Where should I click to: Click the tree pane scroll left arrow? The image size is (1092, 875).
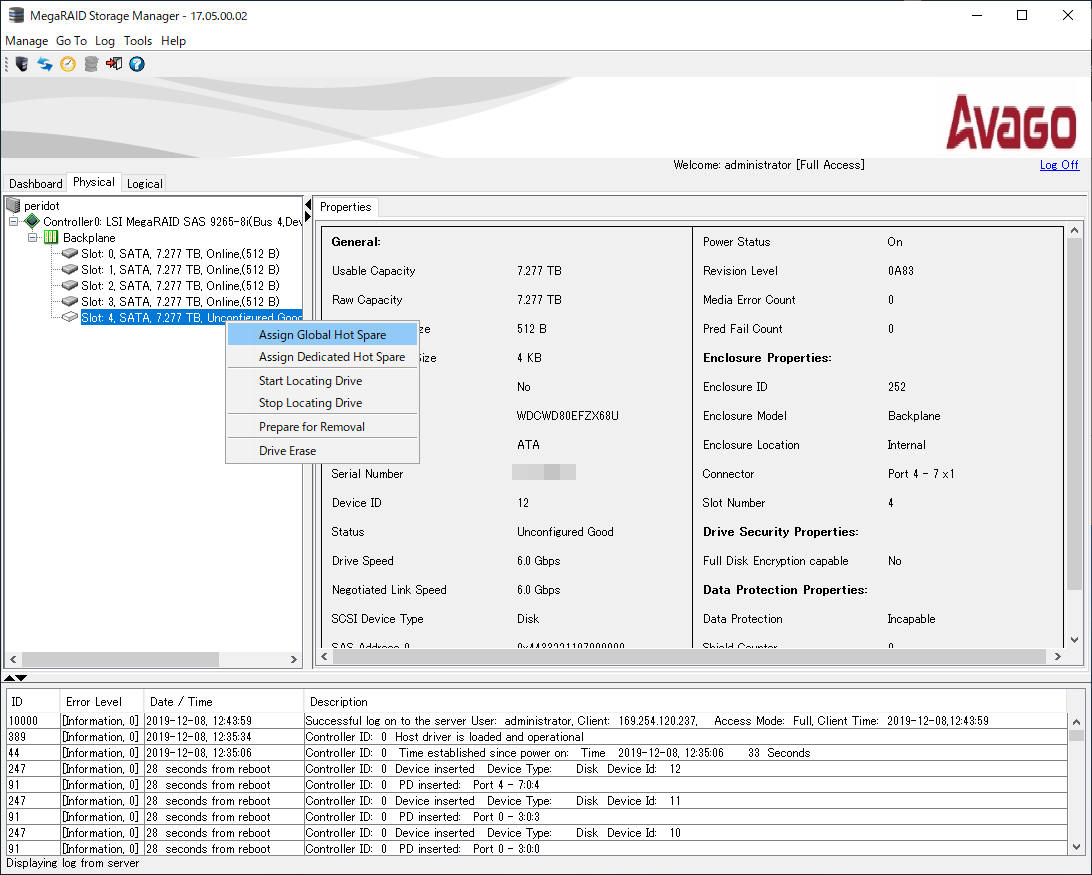[13, 659]
